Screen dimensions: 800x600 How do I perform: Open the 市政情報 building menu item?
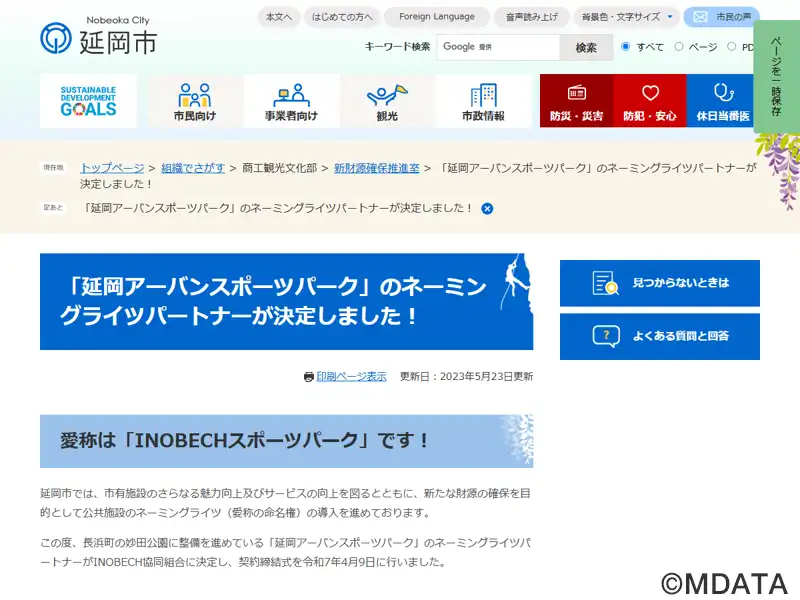point(483,101)
